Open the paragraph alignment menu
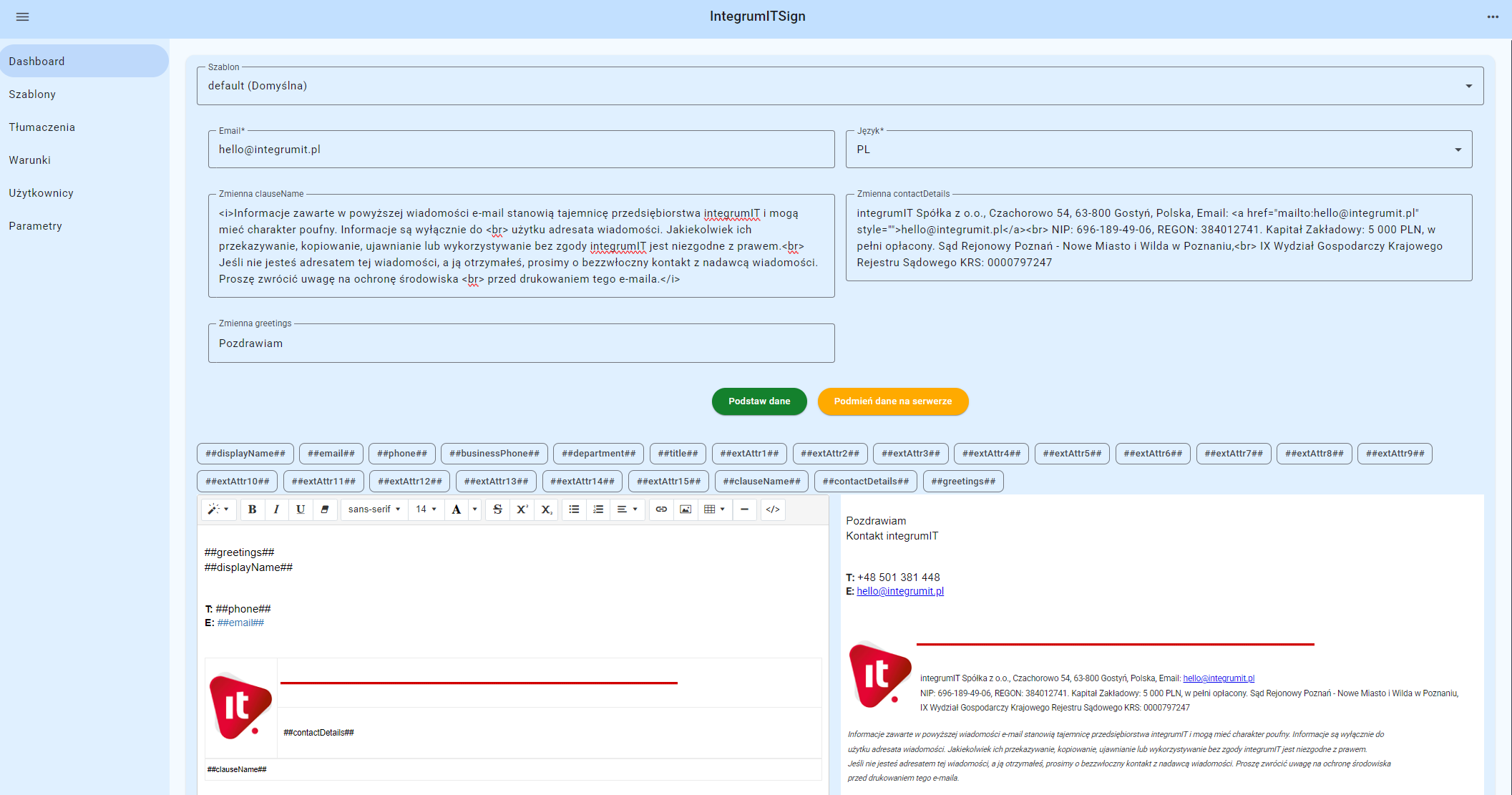Screen dimensions: 1512x795 click(x=627, y=509)
